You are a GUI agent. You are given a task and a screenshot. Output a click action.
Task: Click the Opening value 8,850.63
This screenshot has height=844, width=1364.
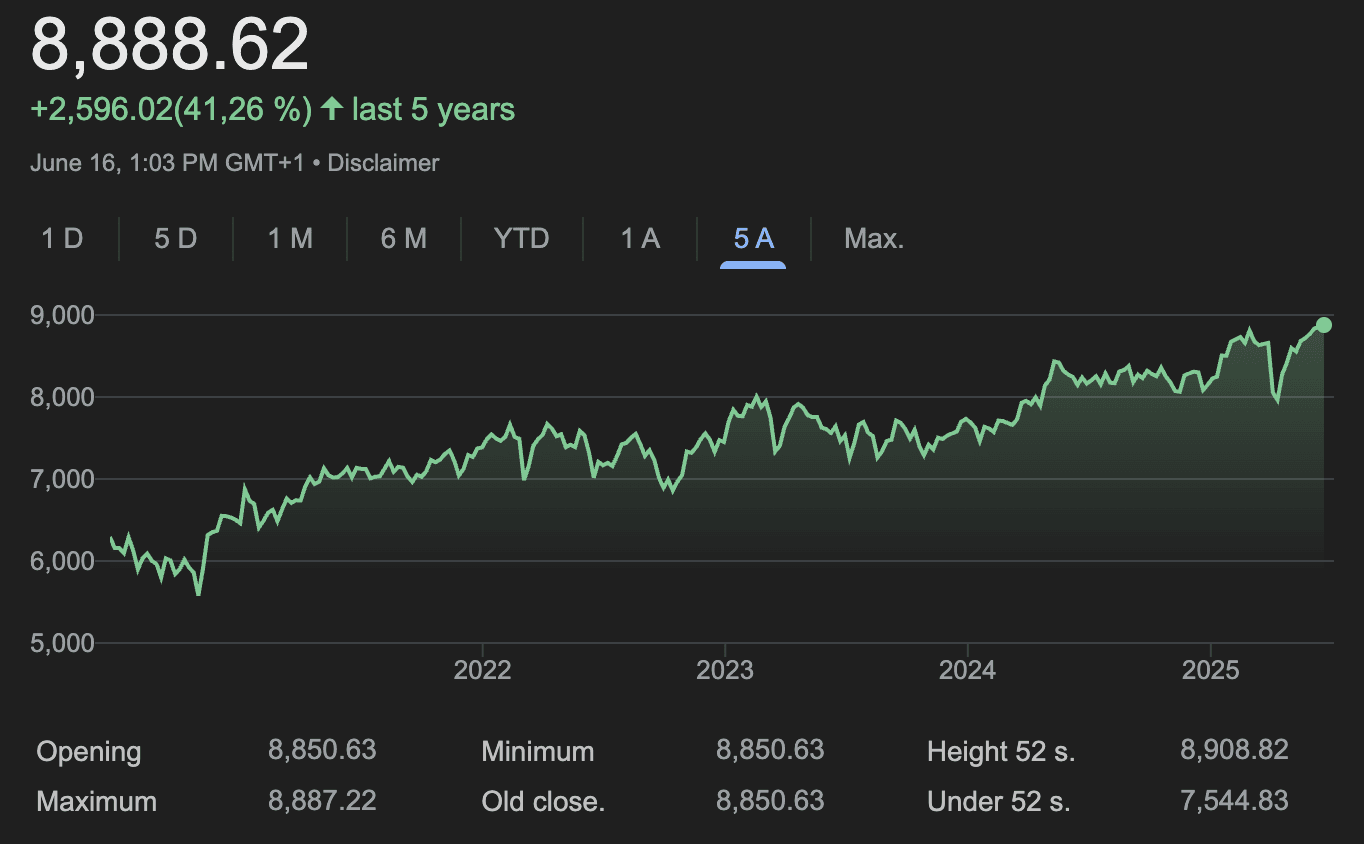(x=322, y=750)
